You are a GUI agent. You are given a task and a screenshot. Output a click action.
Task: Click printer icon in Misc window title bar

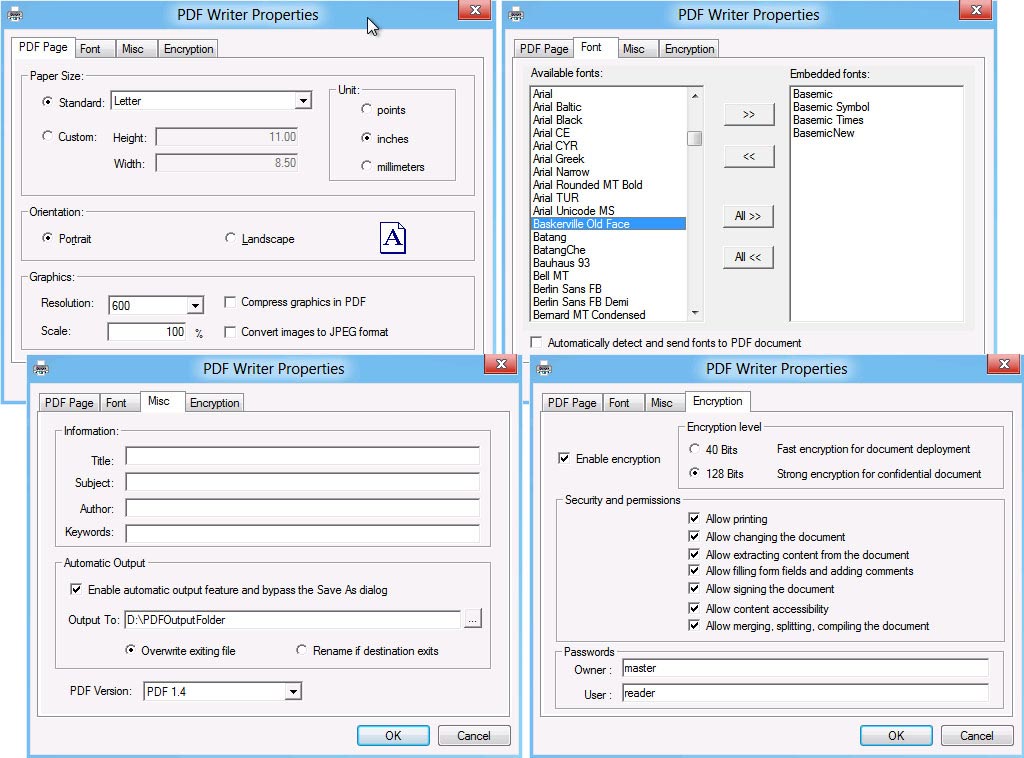(41, 368)
